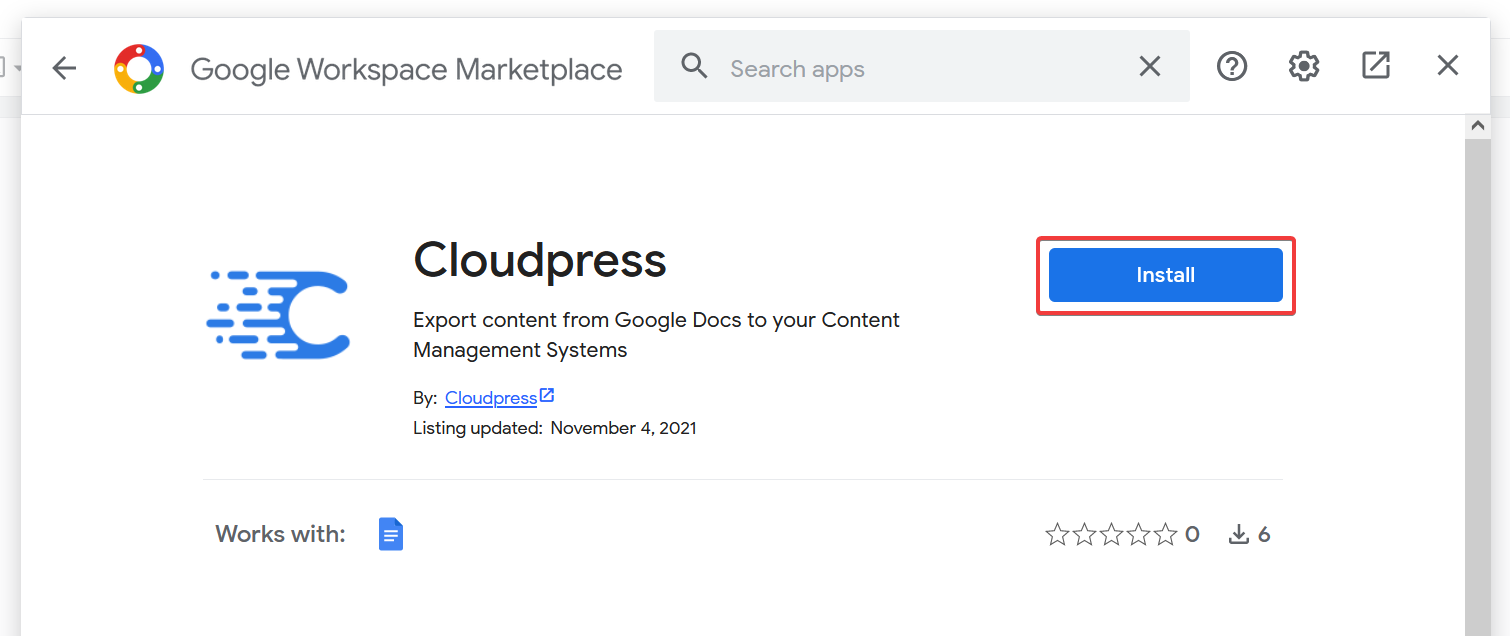Clear the search field with X

[1150, 67]
